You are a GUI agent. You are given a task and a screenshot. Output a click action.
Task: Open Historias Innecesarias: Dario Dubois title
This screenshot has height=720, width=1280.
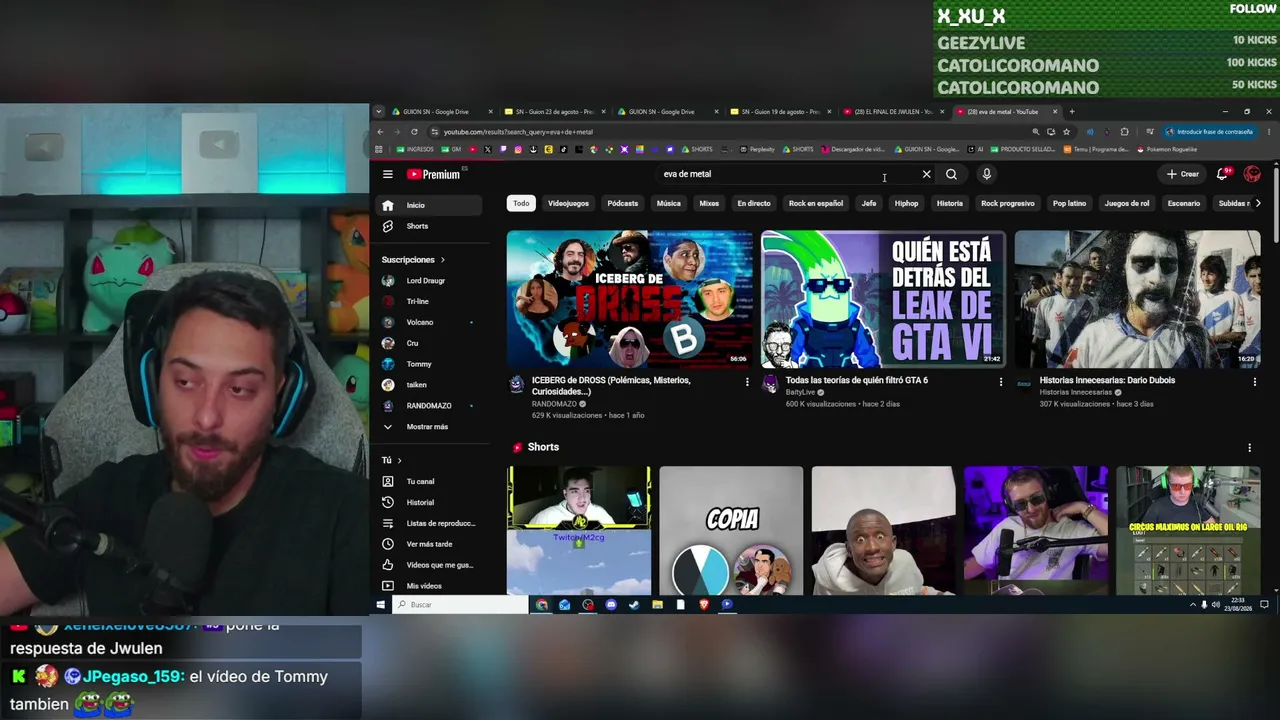coord(1107,380)
